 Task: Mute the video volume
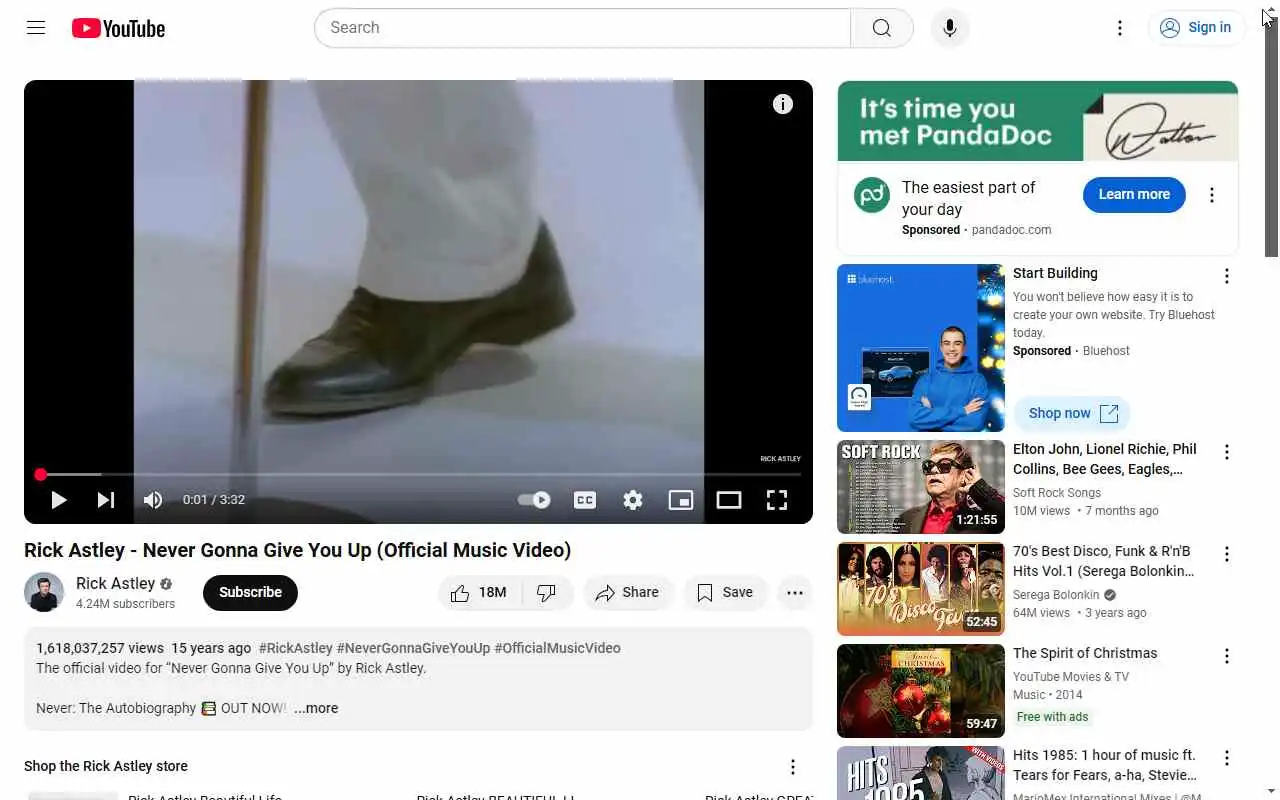pyautogui.click(x=153, y=500)
